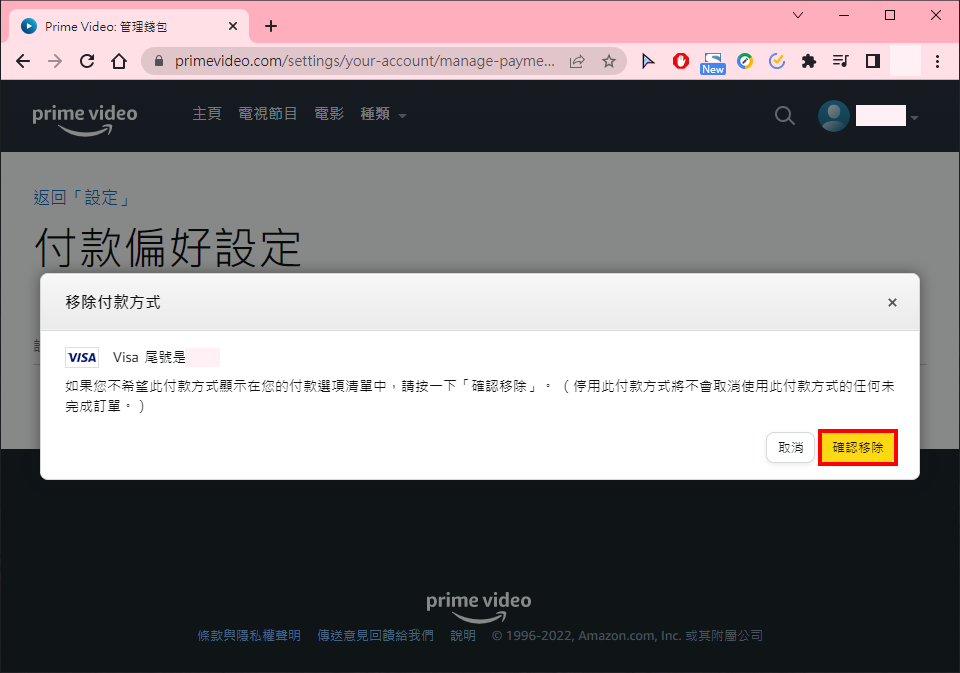Open the red shield ad-blocker extension

[681, 61]
